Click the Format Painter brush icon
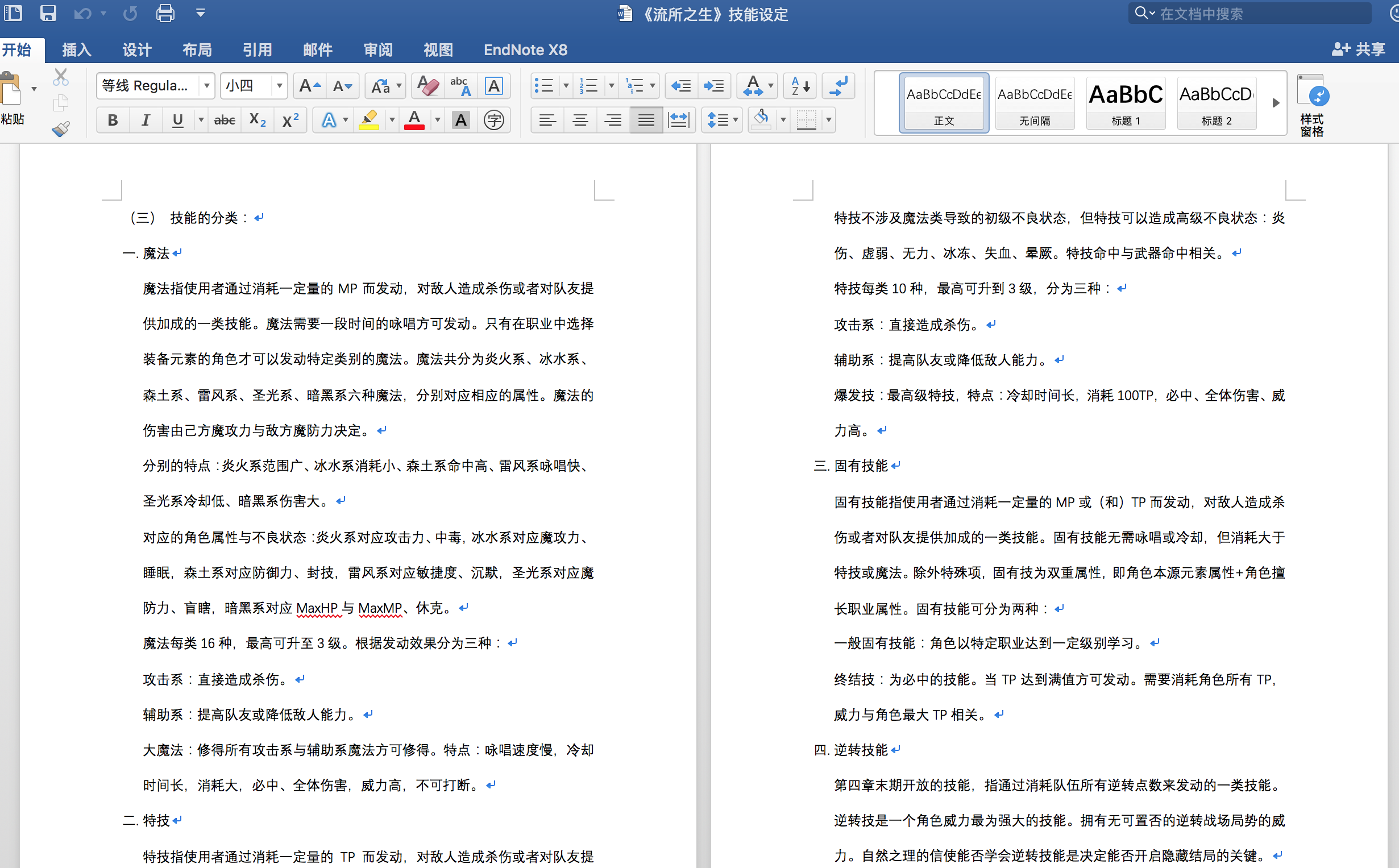The height and width of the screenshot is (868, 1399). (x=61, y=128)
